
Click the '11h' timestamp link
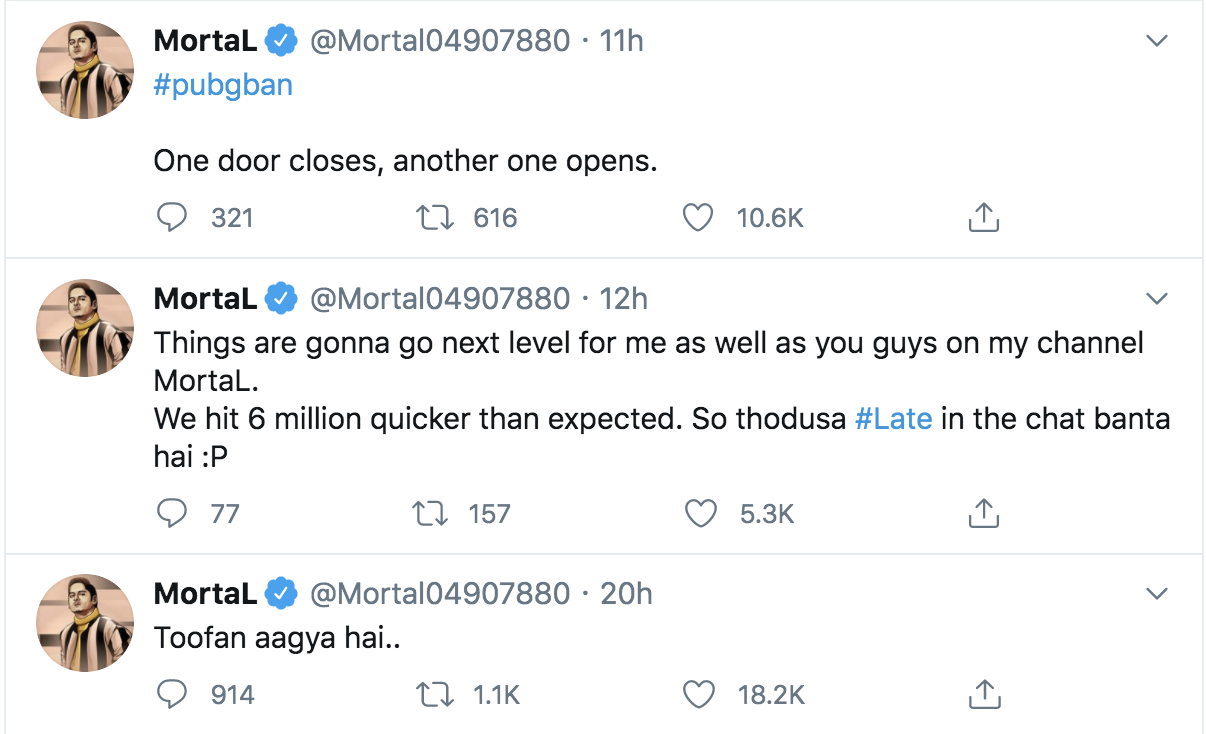[620, 40]
